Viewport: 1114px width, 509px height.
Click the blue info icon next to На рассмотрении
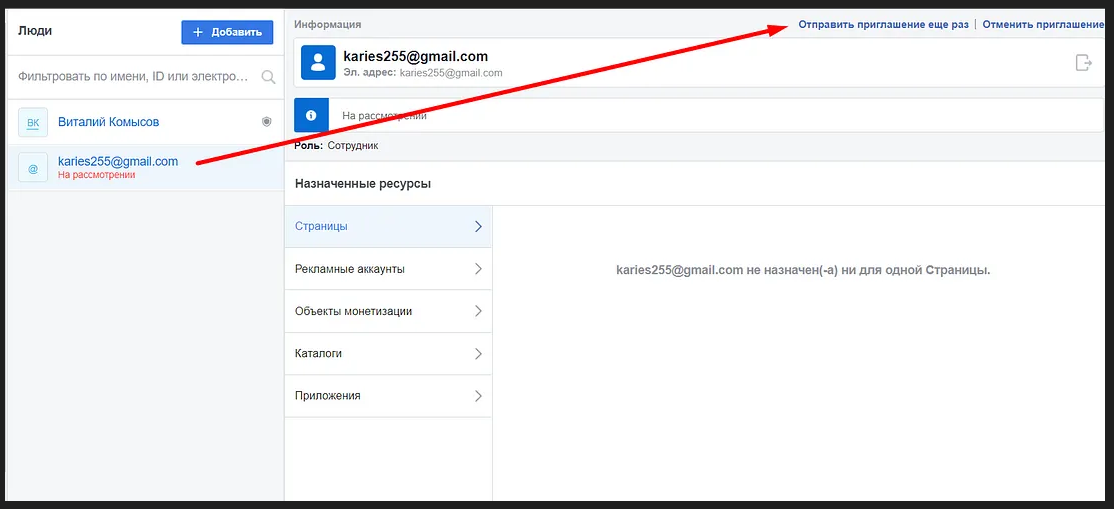311,115
